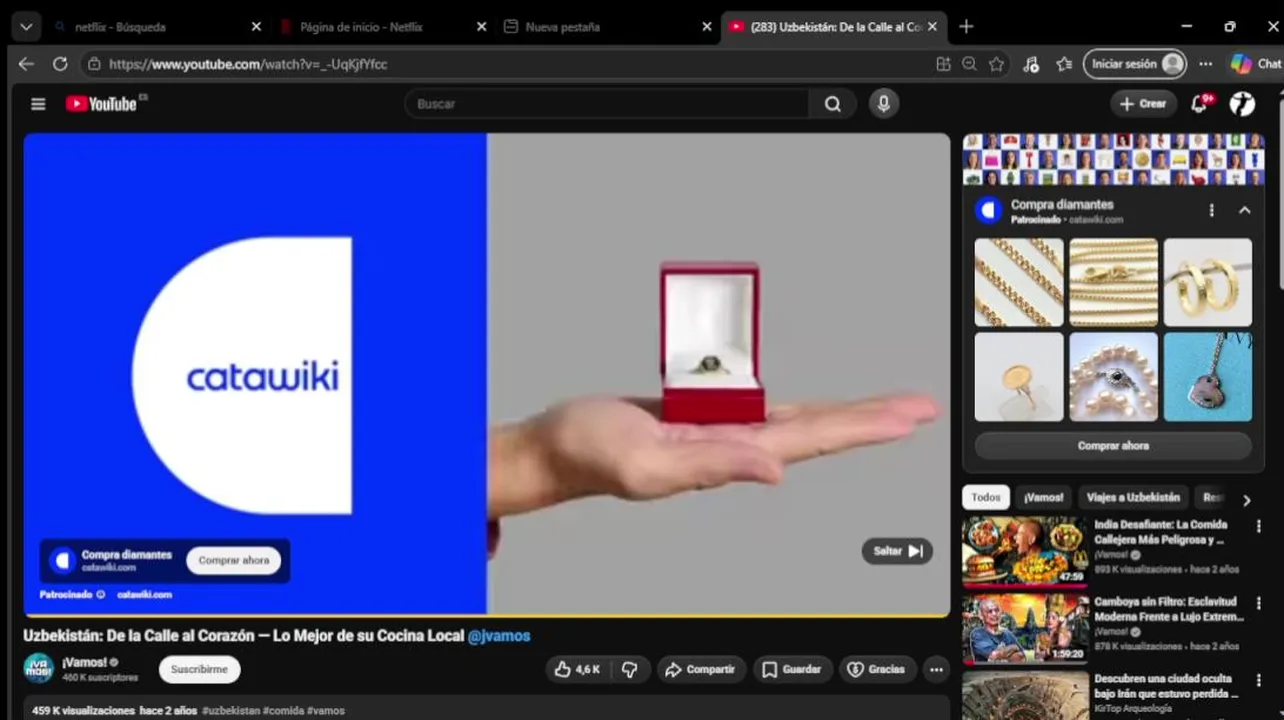
Task: Start voice search with microphone icon
Action: (x=883, y=104)
